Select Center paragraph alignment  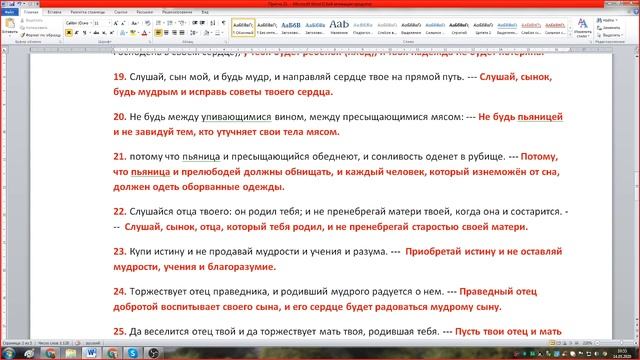166,33
